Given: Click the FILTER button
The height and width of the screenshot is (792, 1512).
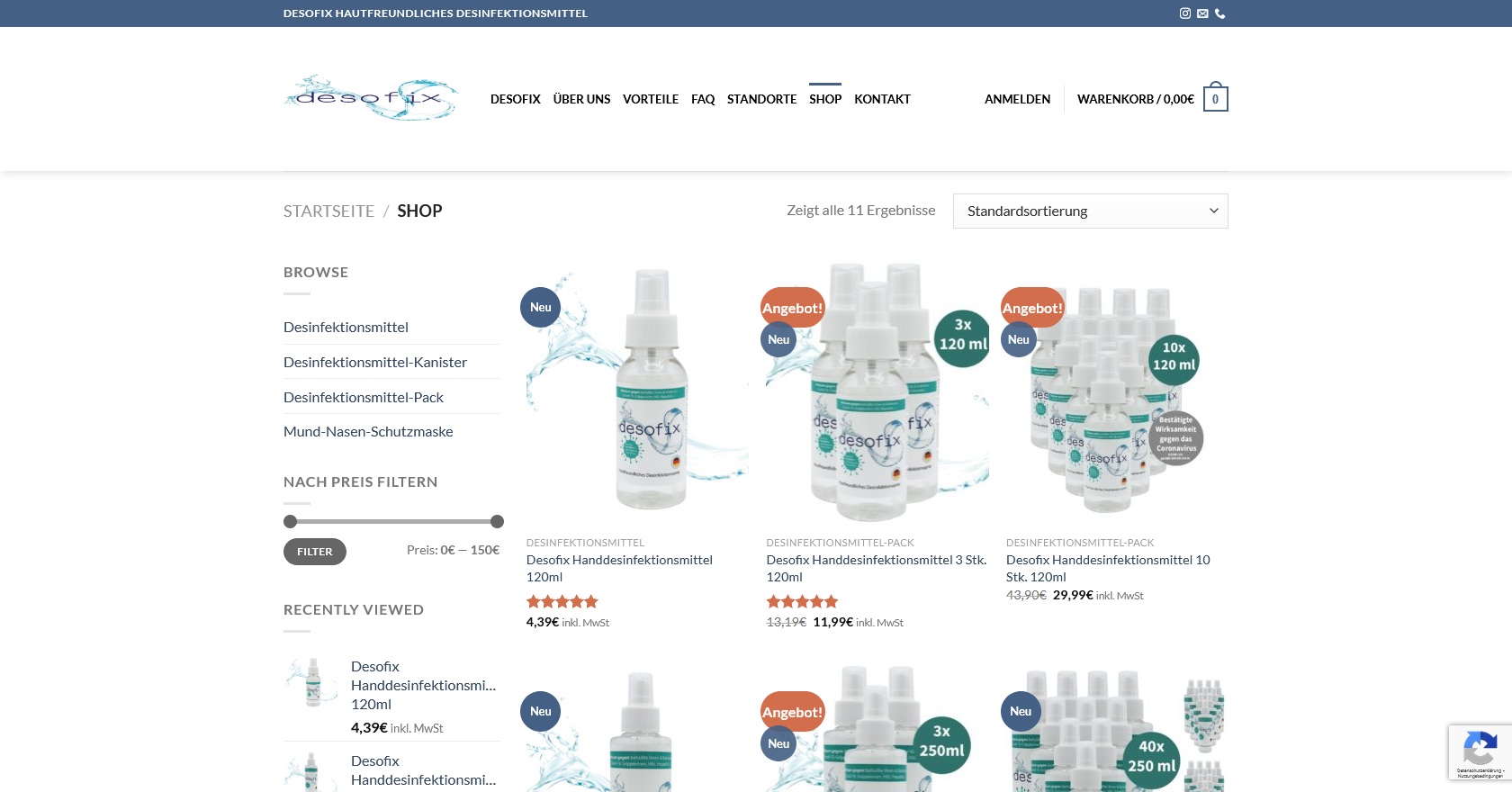Looking at the screenshot, I should tap(315, 552).
